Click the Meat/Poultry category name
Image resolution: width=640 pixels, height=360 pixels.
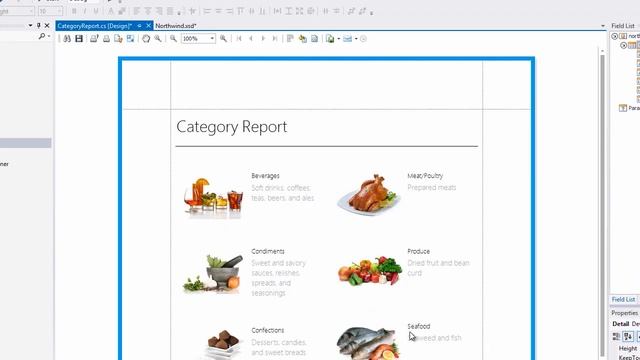tap(425, 176)
